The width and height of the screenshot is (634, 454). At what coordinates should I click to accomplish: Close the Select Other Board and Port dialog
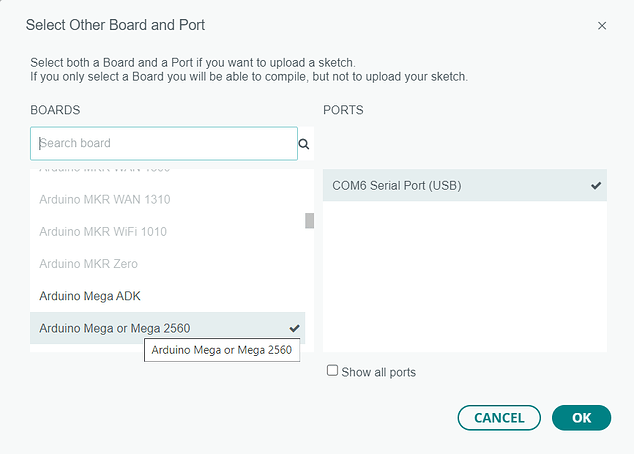click(x=602, y=25)
